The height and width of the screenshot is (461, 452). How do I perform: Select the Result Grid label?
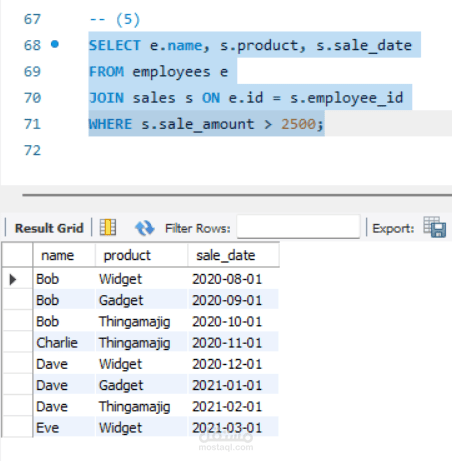49,228
